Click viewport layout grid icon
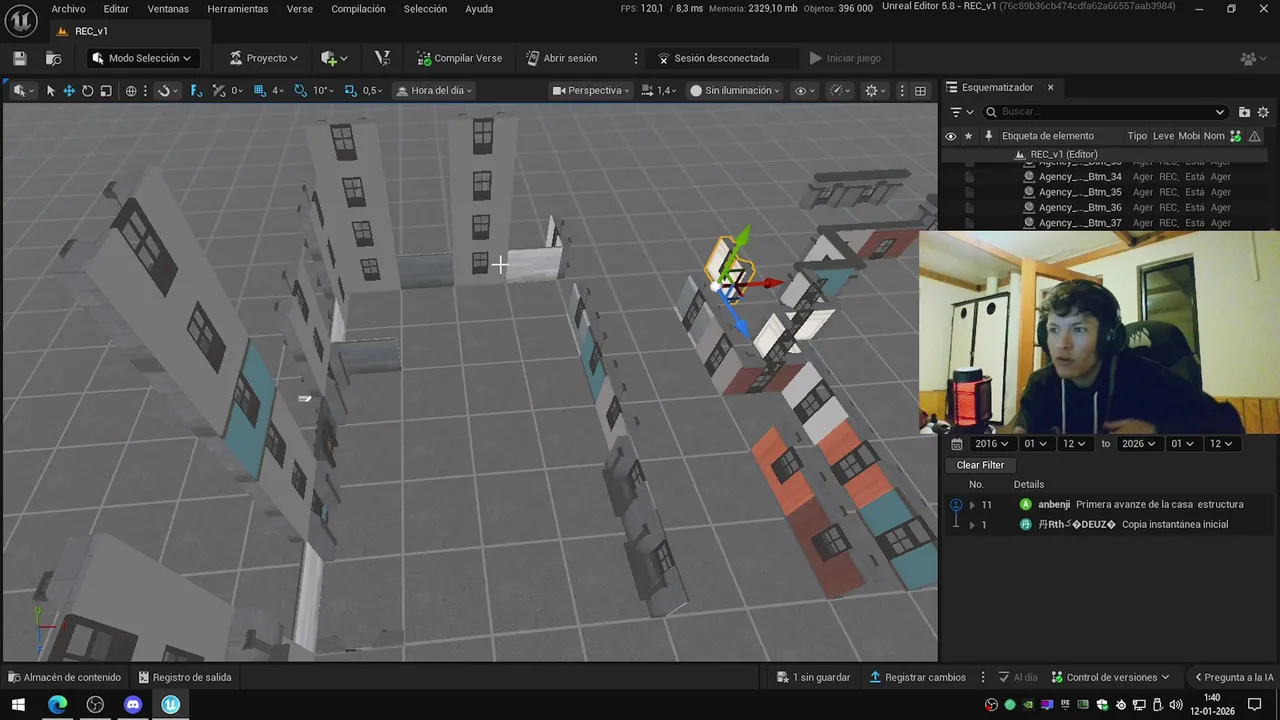 920,91
